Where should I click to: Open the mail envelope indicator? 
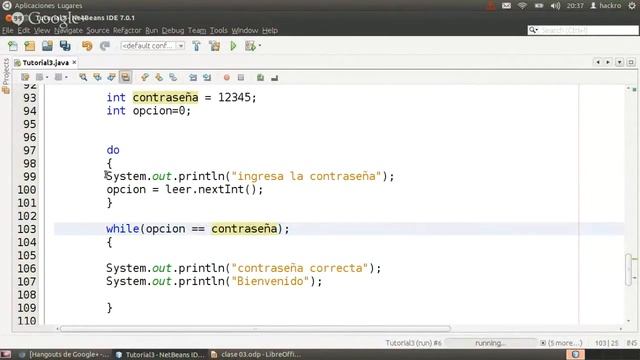coord(507,5)
